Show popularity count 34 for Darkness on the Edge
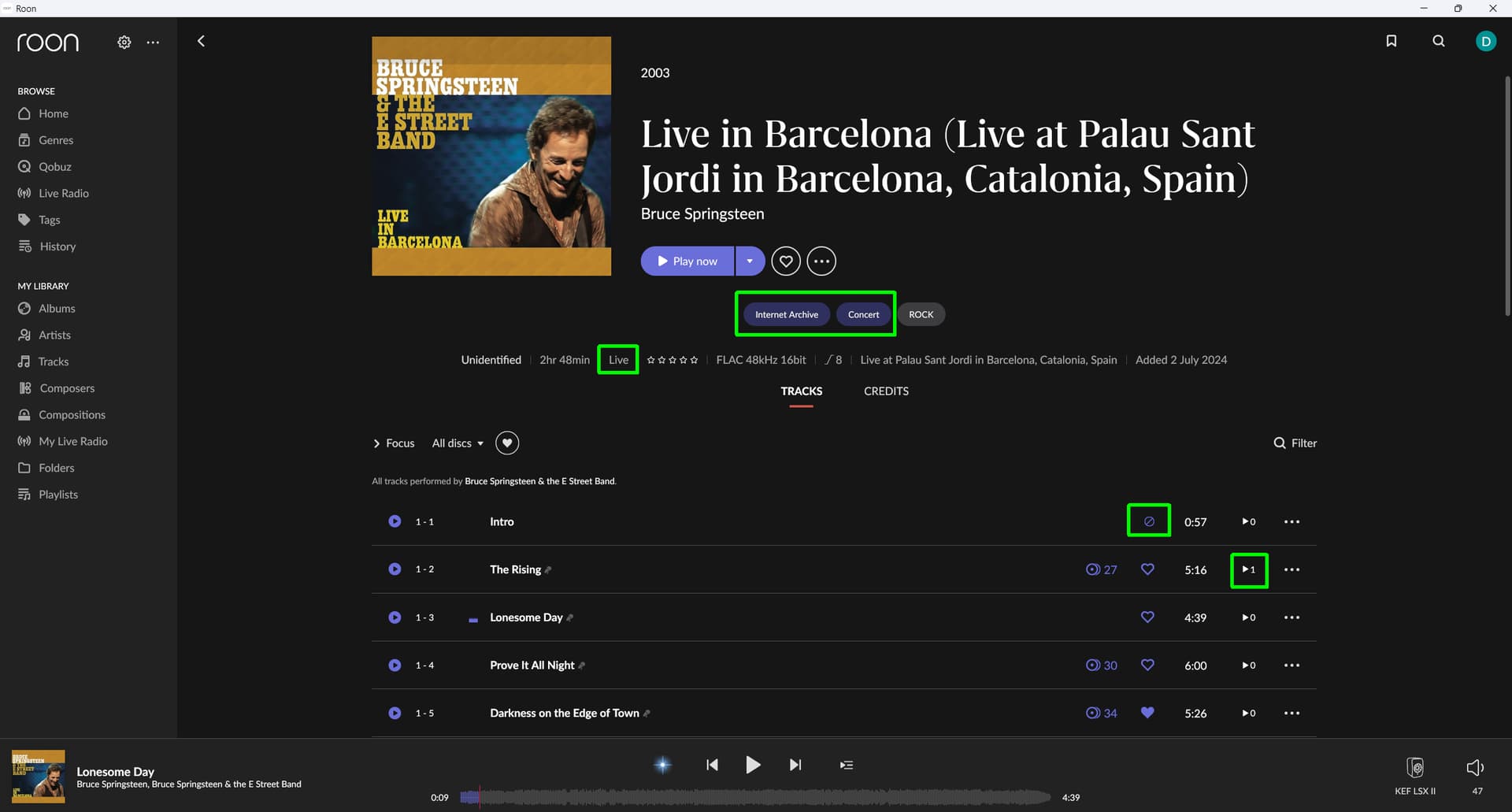The height and width of the screenshot is (812, 1512). pyautogui.click(x=1102, y=714)
